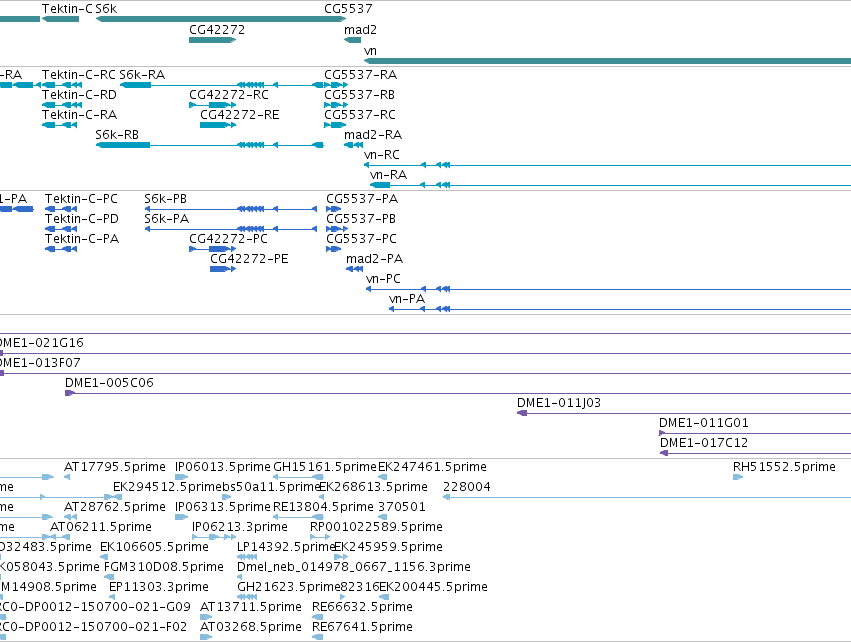Click EST EK247461.5prime
The height and width of the screenshot is (642, 851).
tap(382, 477)
